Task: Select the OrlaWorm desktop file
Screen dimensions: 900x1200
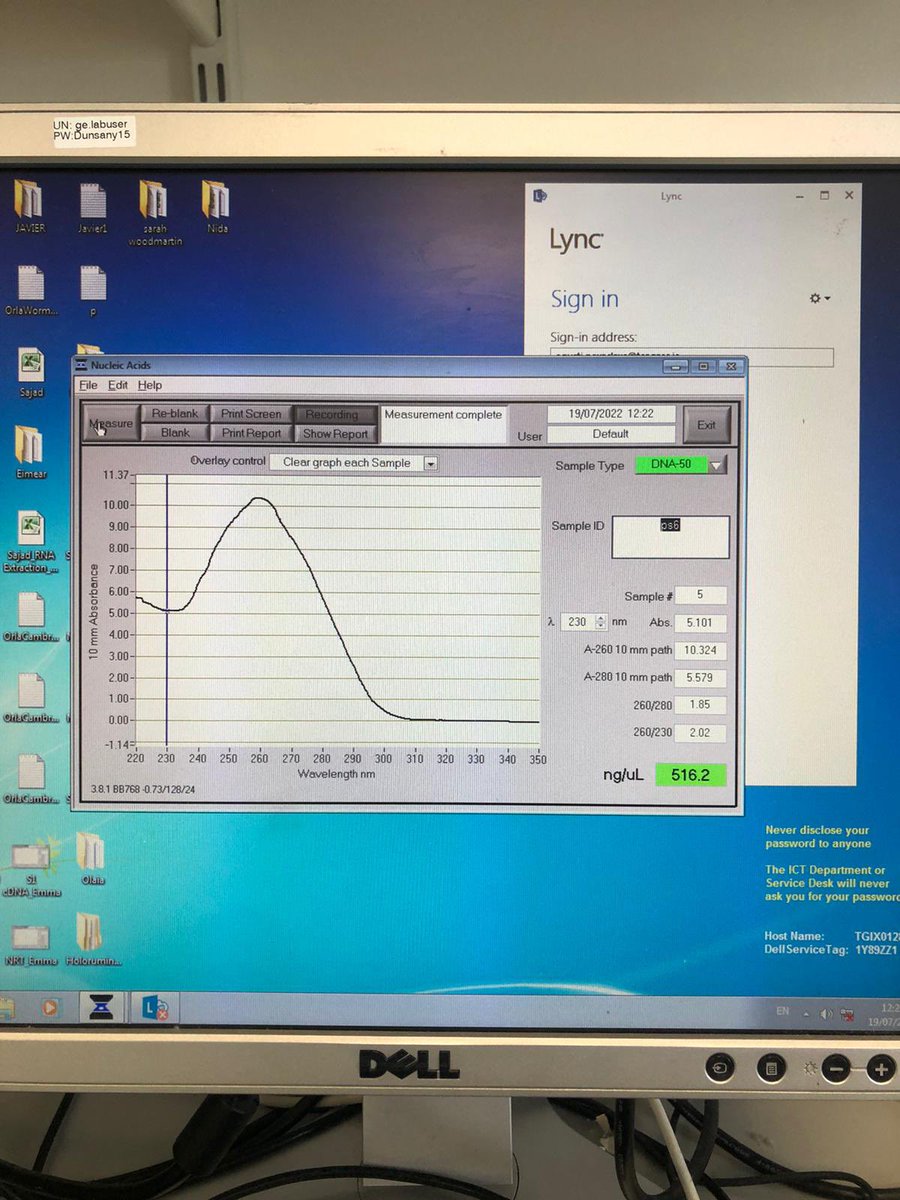Action: pyautogui.click(x=31, y=290)
